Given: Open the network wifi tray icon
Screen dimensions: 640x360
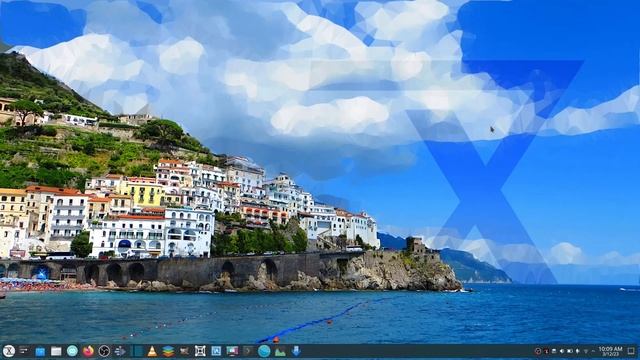Looking at the screenshot, I should click(586, 351).
